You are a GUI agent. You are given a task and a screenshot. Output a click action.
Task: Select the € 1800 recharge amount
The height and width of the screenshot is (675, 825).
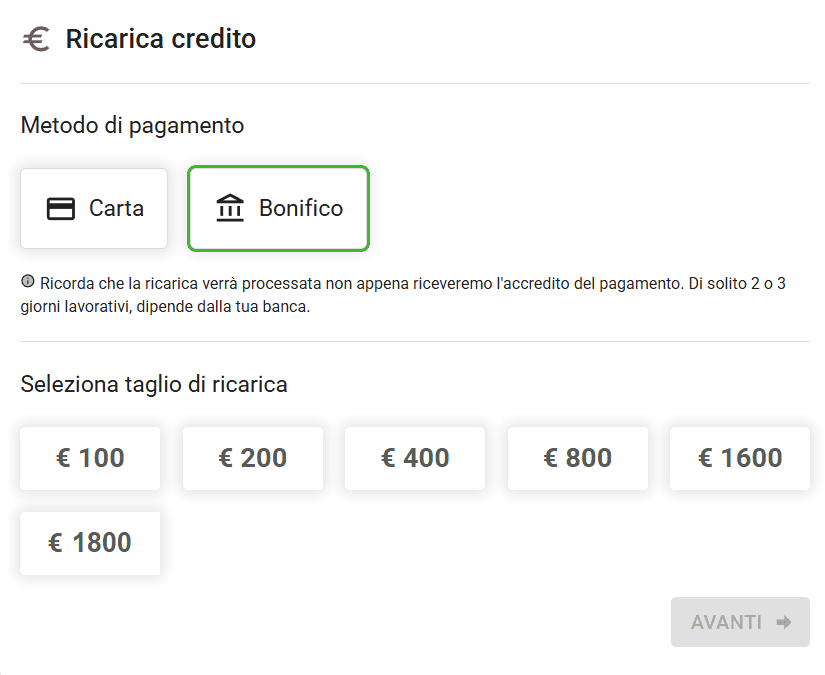pos(90,543)
